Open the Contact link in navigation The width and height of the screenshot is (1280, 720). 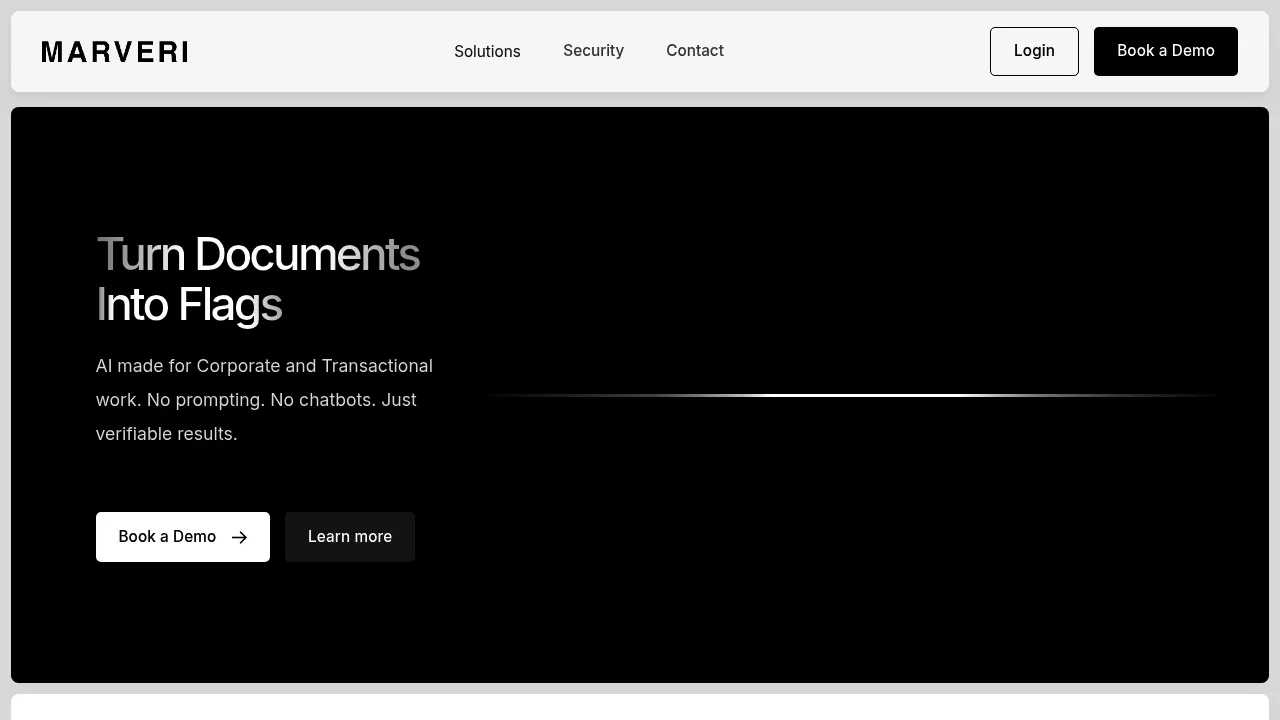click(695, 50)
